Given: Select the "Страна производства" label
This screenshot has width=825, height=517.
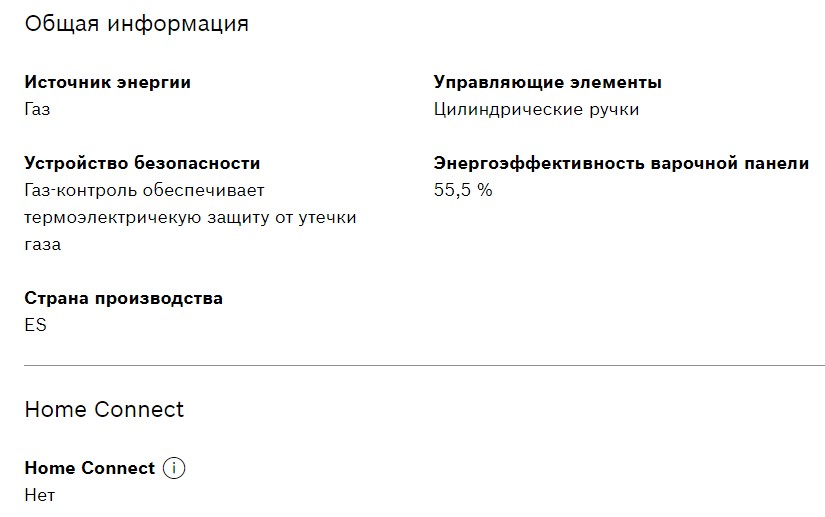Looking at the screenshot, I should pos(123,298).
